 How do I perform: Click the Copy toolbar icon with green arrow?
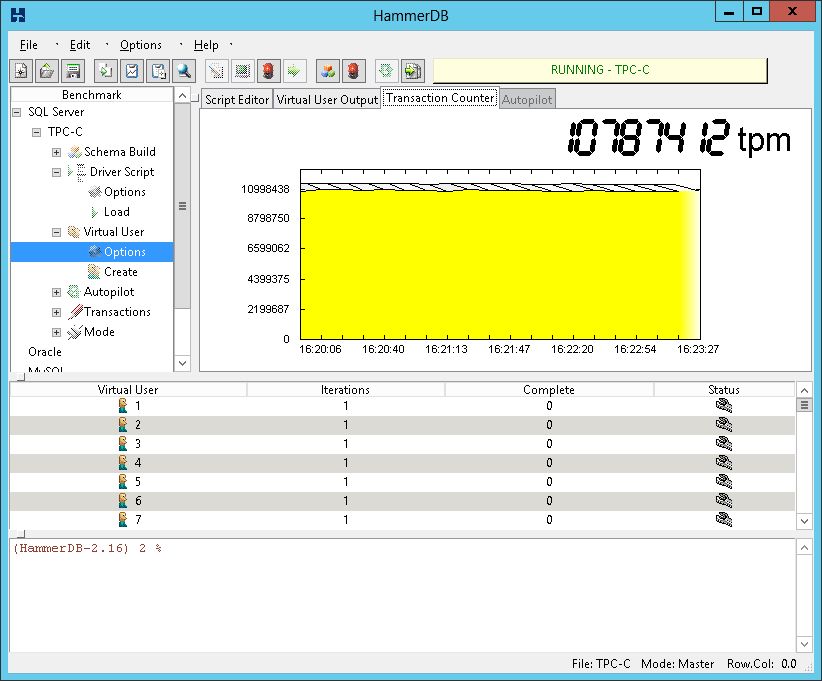106,71
